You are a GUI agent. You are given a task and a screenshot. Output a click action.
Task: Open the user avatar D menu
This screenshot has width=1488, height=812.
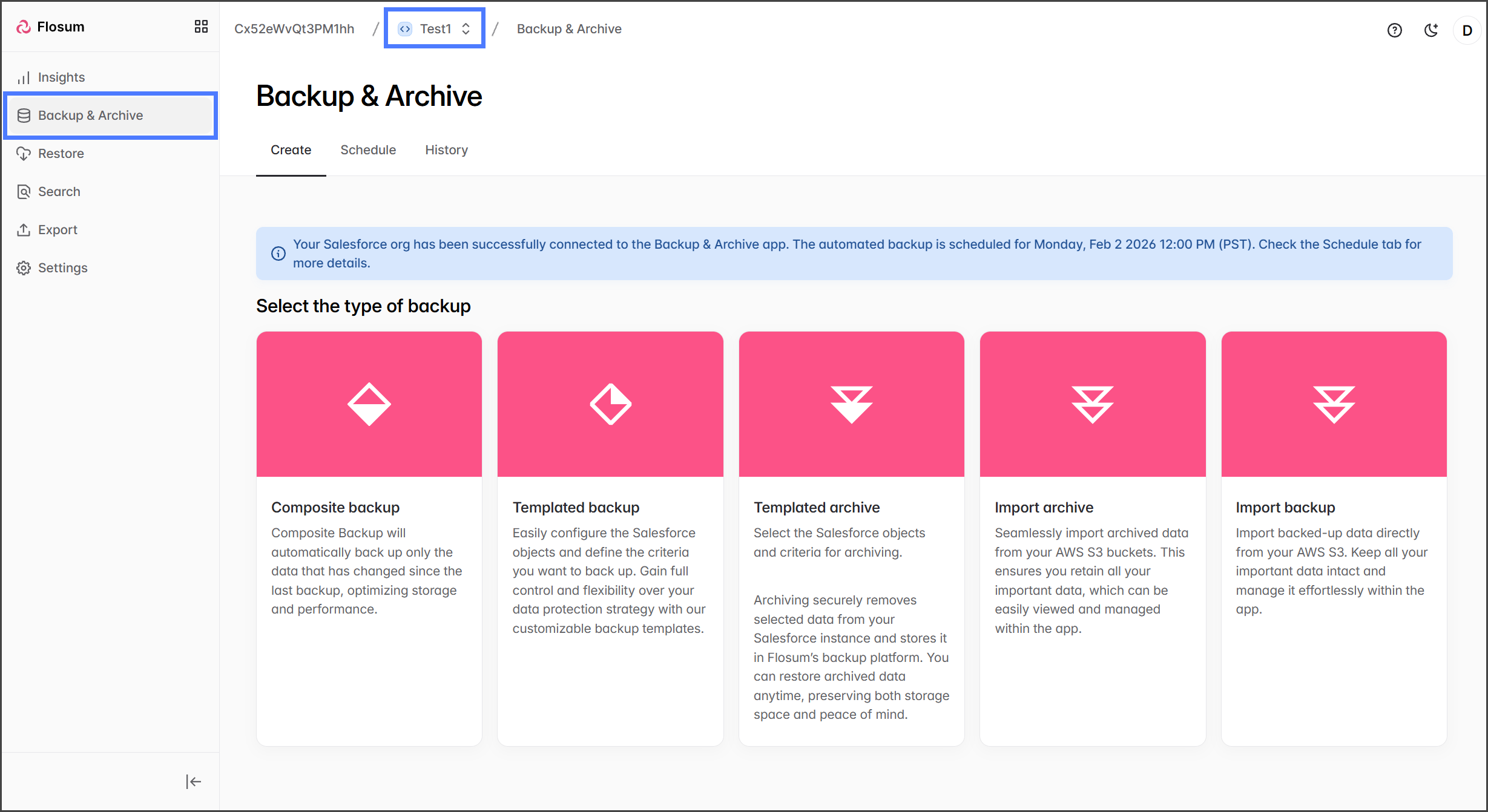[x=1467, y=30]
